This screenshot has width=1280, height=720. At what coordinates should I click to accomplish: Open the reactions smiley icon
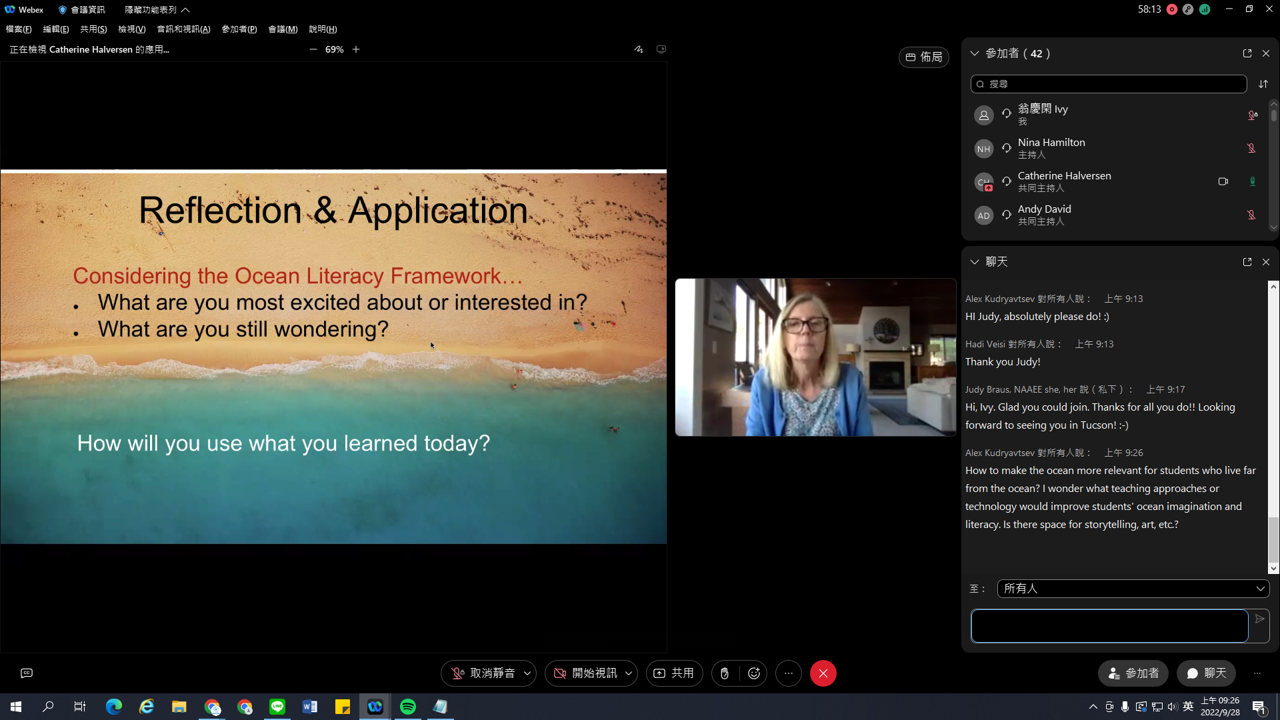(x=754, y=673)
